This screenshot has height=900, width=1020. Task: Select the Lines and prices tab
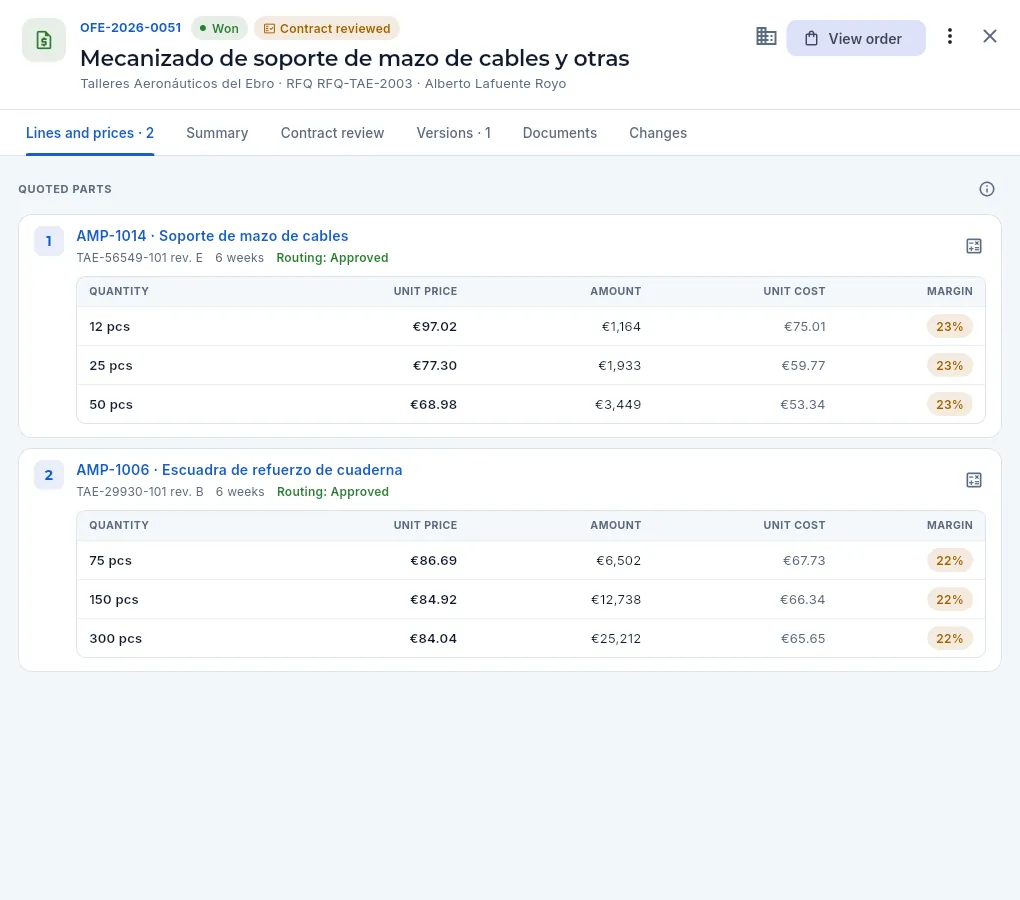point(90,133)
